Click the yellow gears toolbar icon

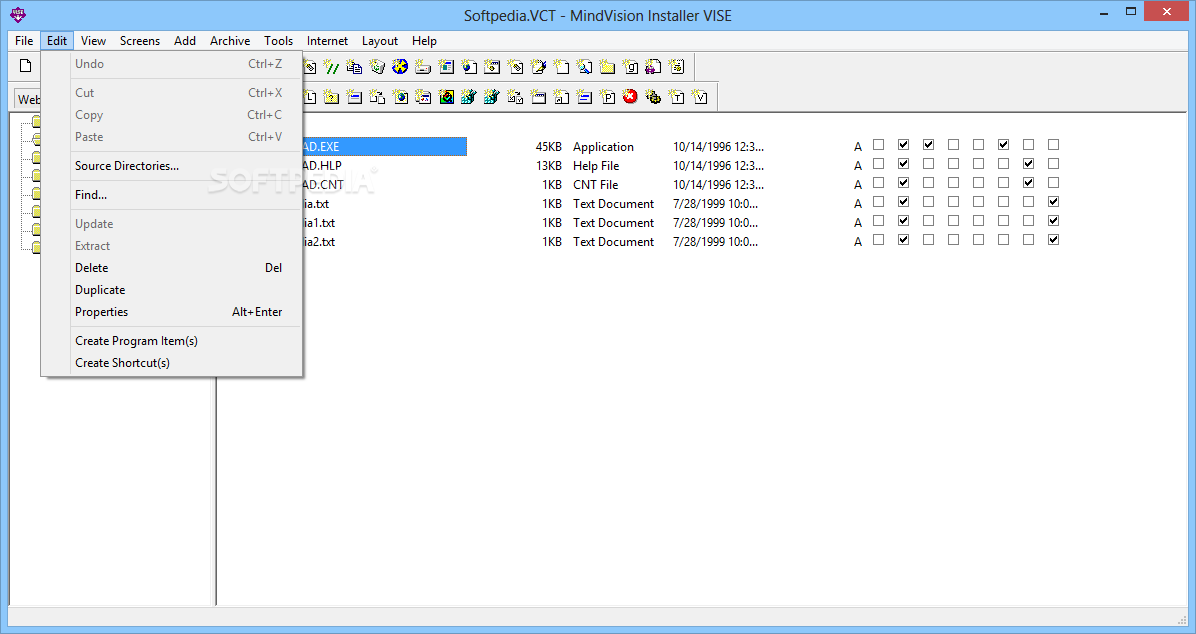[653, 97]
